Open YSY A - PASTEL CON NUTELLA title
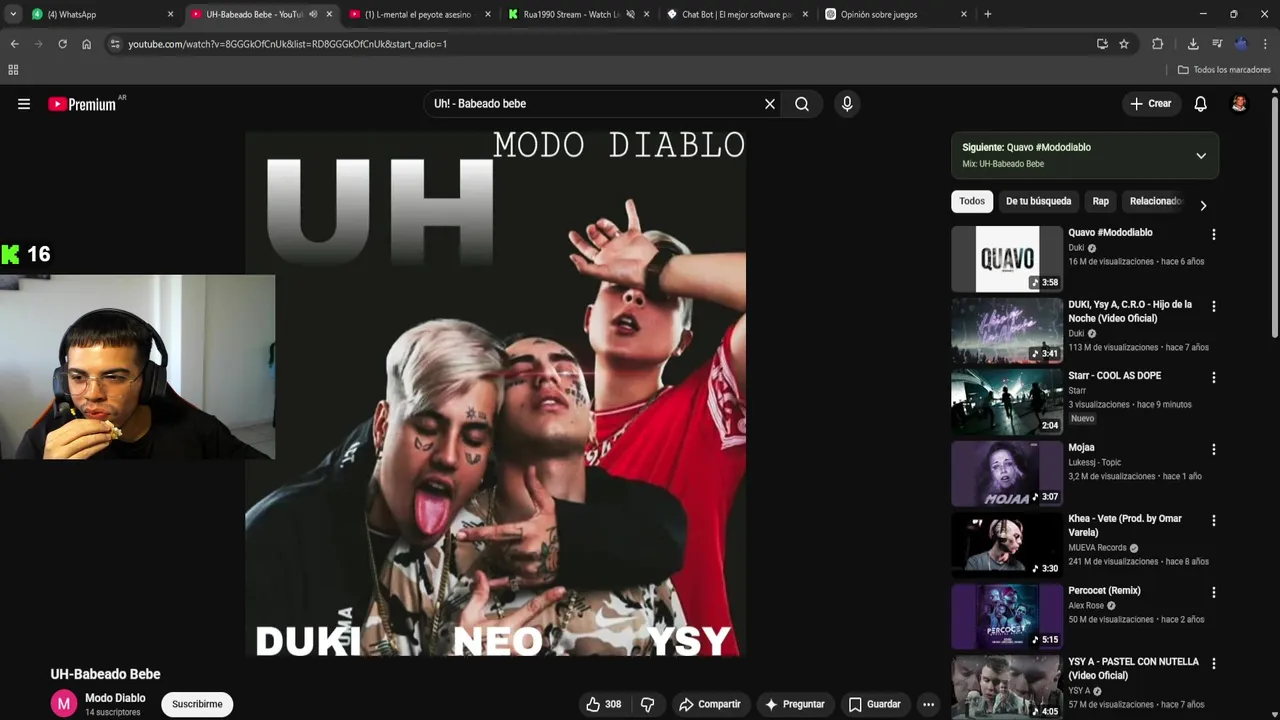 [x=1133, y=668]
